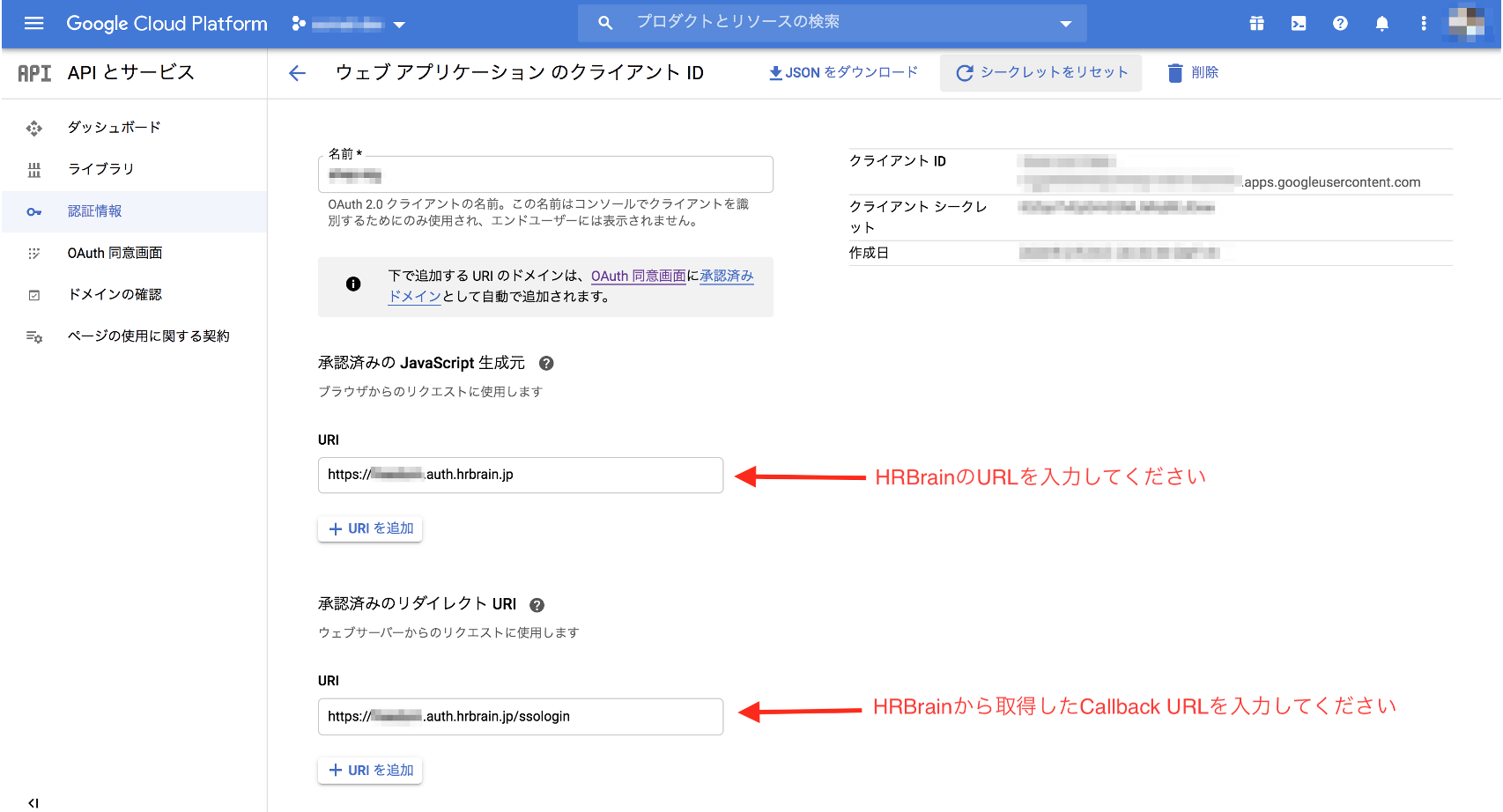Viewport: 1503px width, 812px height.
Task: Download the JSON file
Action: [843, 72]
